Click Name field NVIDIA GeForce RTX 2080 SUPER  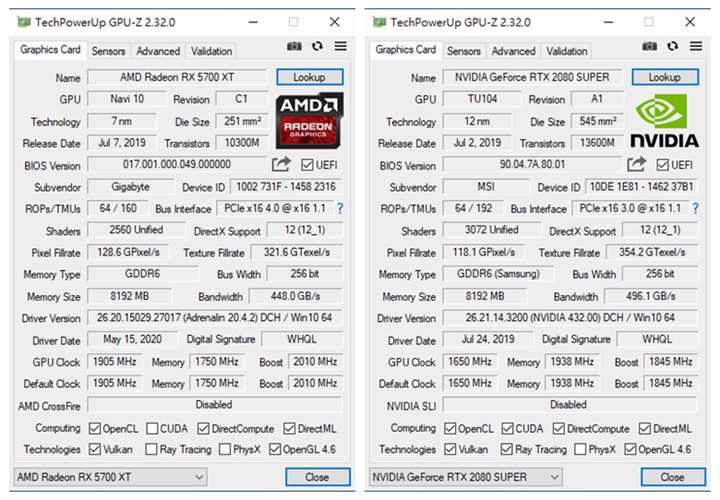(532, 77)
